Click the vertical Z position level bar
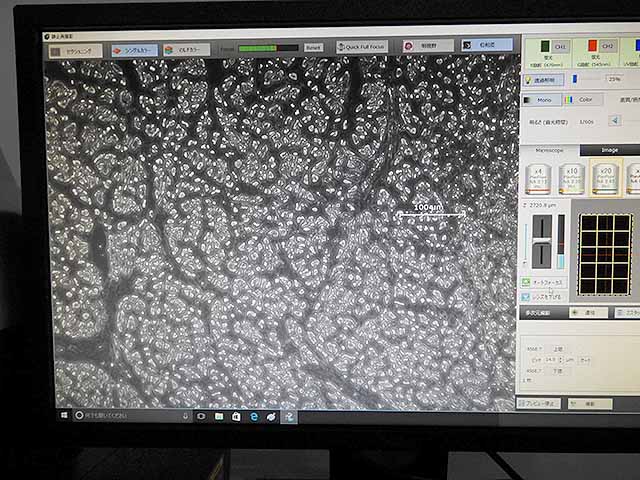The width and height of the screenshot is (640, 480). click(x=561, y=241)
